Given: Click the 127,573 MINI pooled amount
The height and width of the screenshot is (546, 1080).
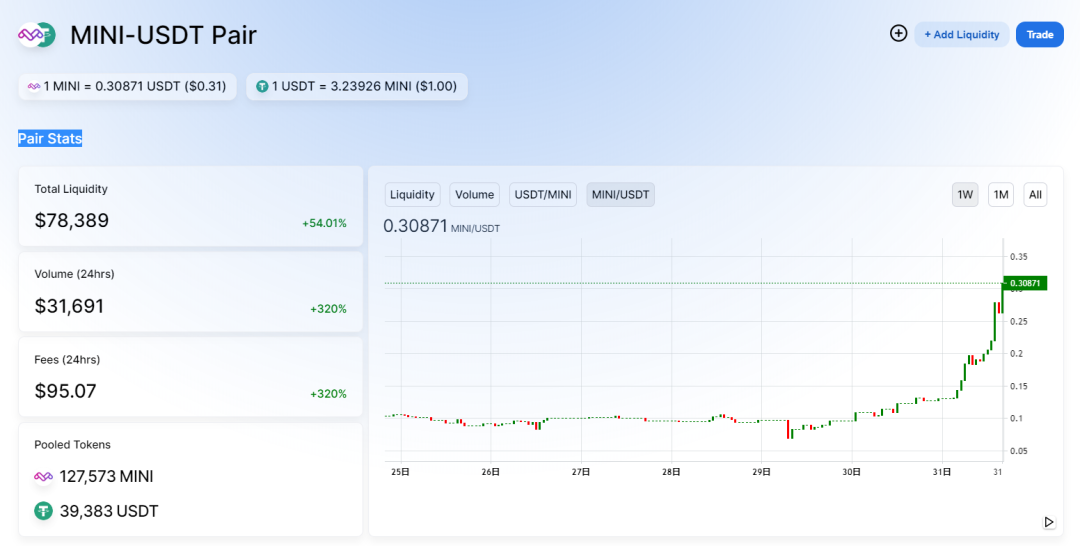Looking at the screenshot, I should pyautogui.click(x=106, y=476).
